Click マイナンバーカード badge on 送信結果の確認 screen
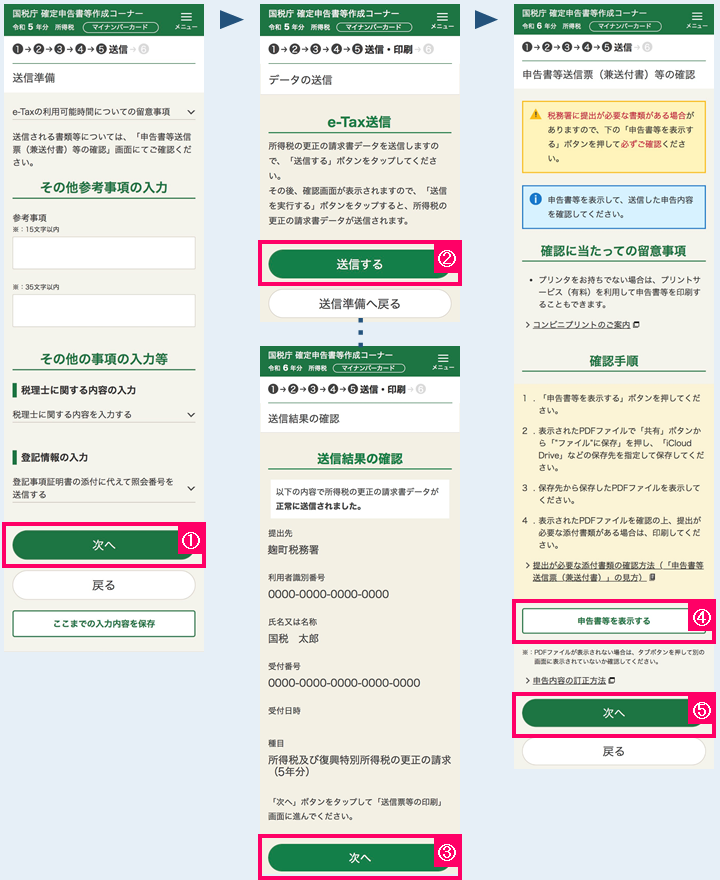The image size is (720, 880). pos(369,368)
